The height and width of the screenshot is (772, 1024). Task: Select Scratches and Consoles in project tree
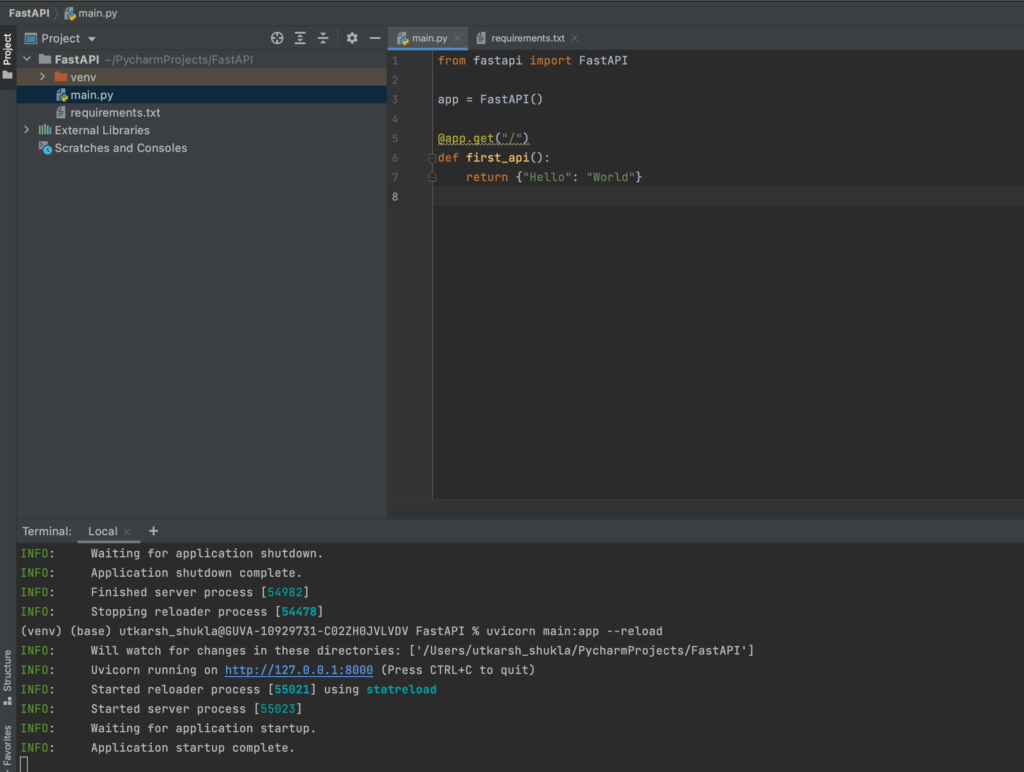(x=120, y=148)
